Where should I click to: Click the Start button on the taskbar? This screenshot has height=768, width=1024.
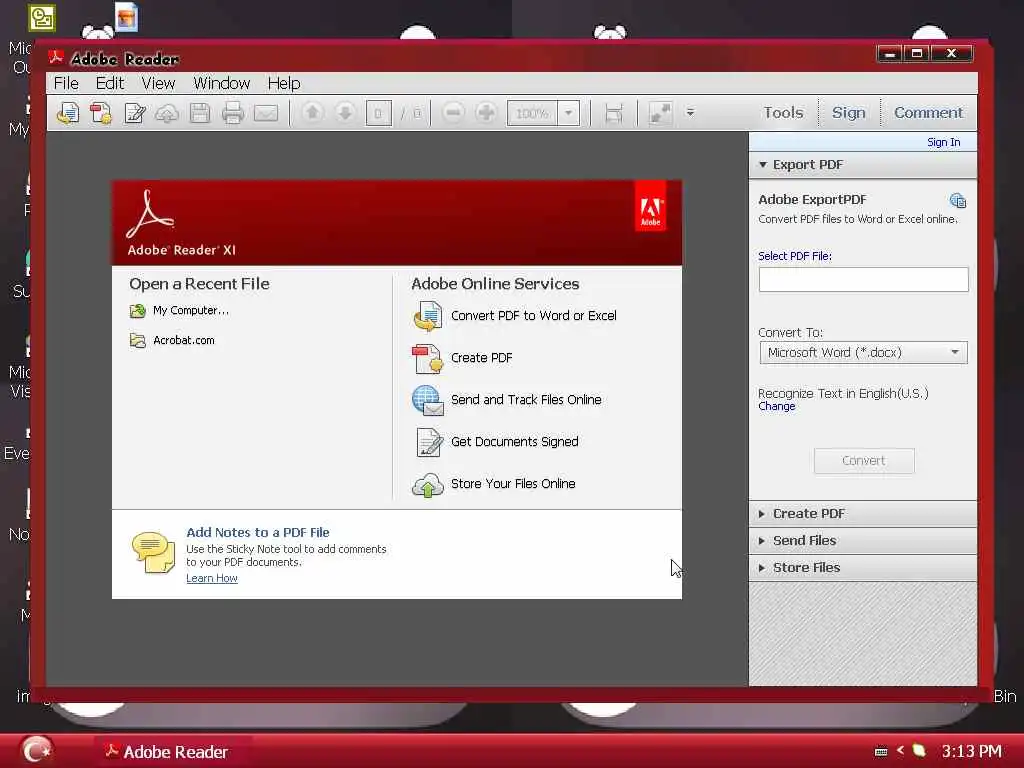(x=36, y=750)
